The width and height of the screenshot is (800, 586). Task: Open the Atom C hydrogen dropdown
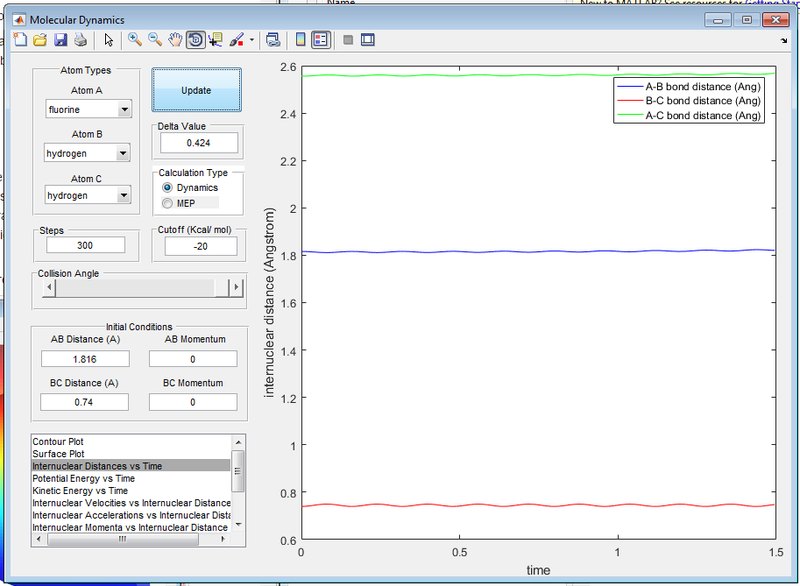pyautogui.click(x=88, y=197)
